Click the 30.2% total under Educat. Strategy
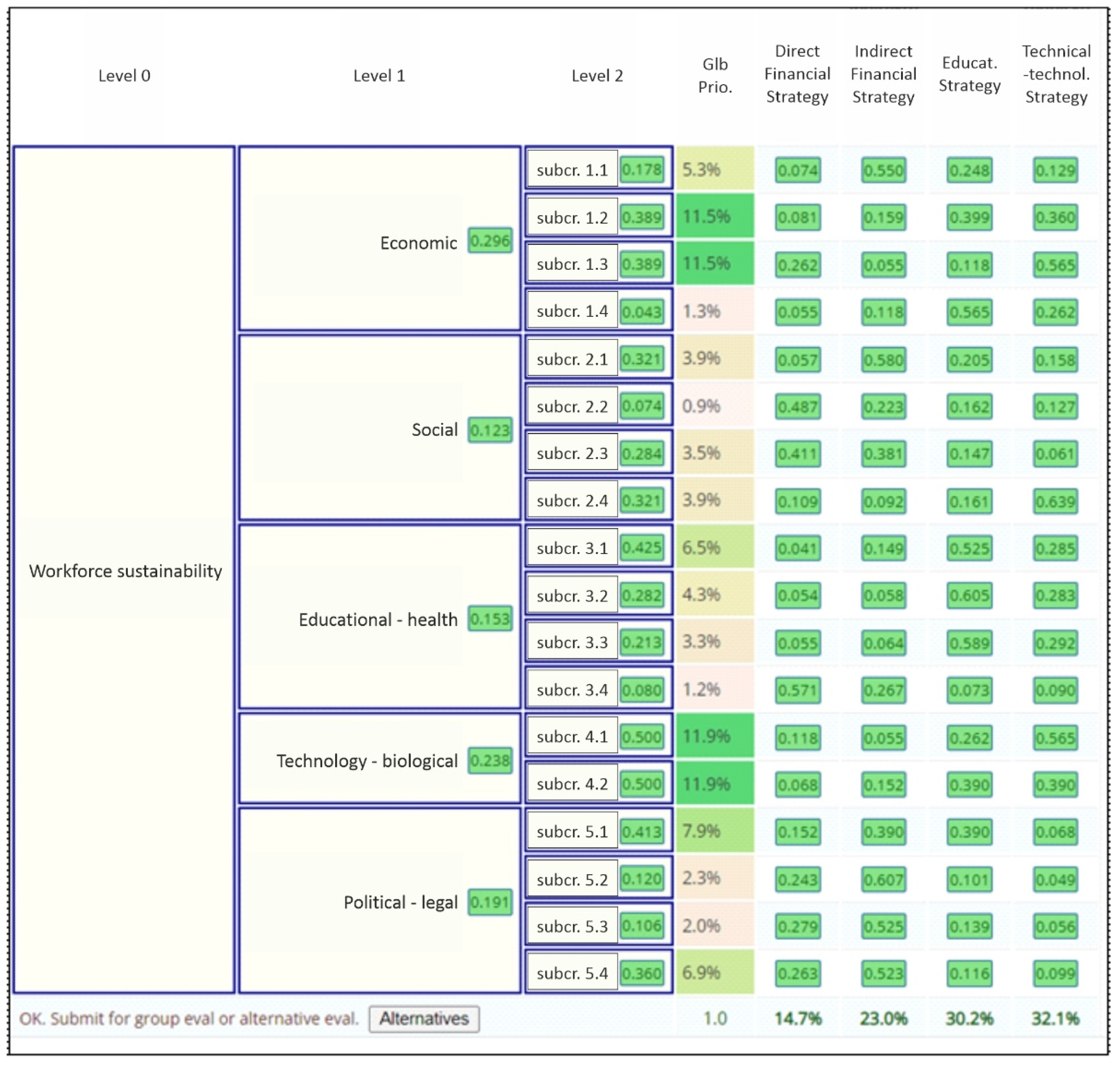This screenshot has width=1120, height=1066. (x=969, y=1018)
